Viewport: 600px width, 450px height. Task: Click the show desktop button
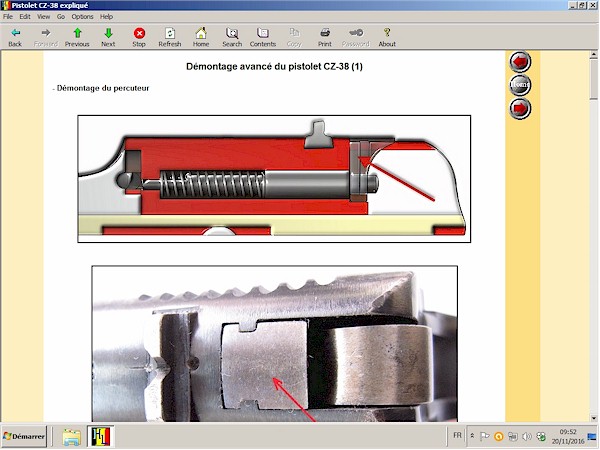(x=592, y=436)
